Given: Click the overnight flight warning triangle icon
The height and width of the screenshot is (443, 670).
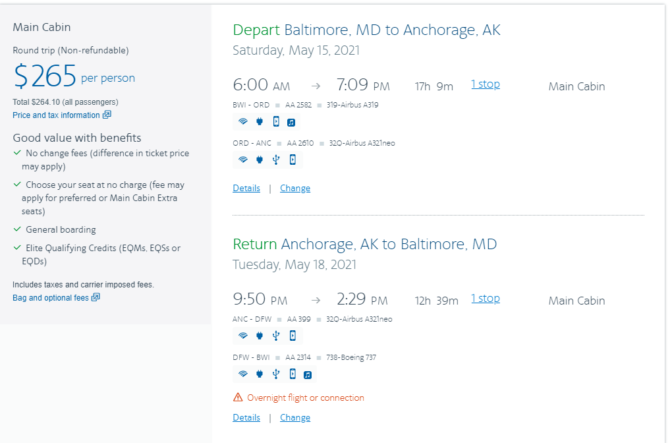Looking at the screenshot, I should [238, 398].
